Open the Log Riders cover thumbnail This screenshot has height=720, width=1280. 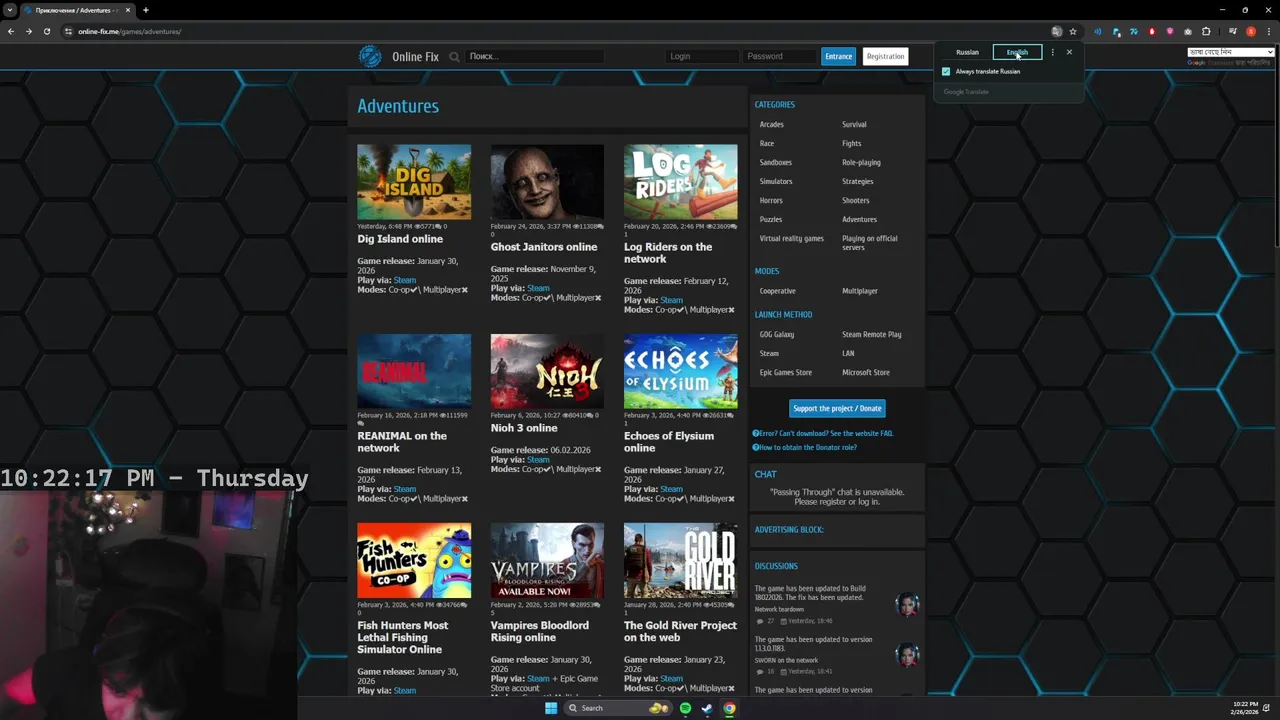coord(680,182)
